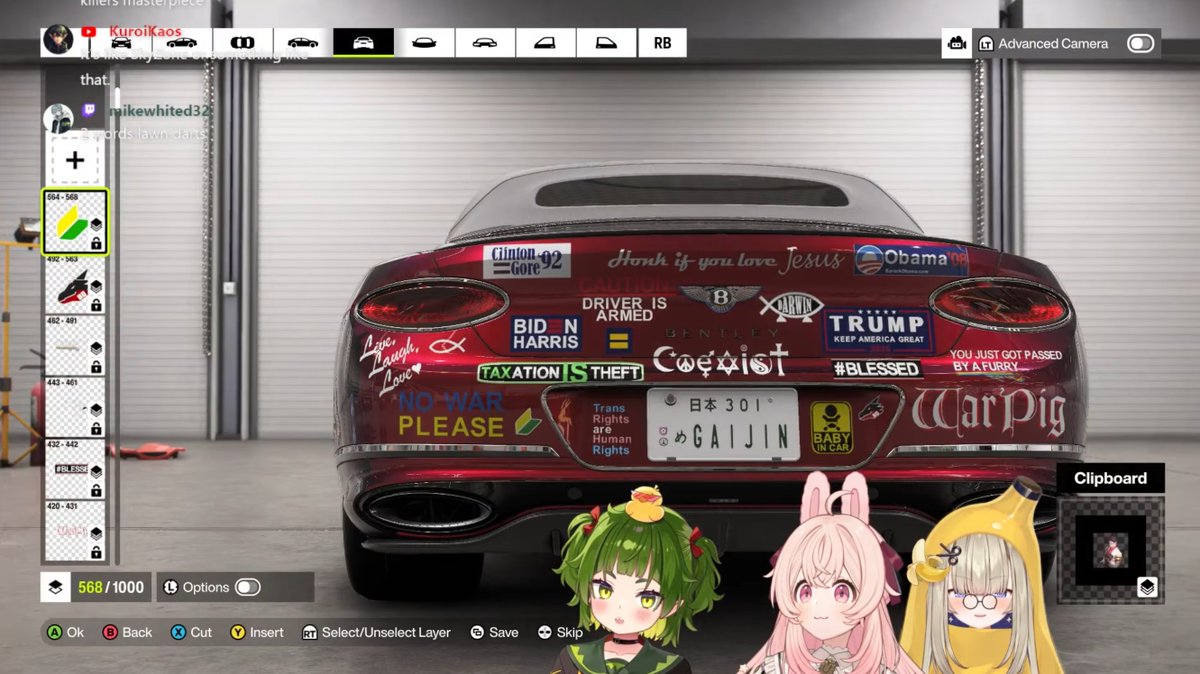Click the Clipboard header label

tap(1110, 478)
